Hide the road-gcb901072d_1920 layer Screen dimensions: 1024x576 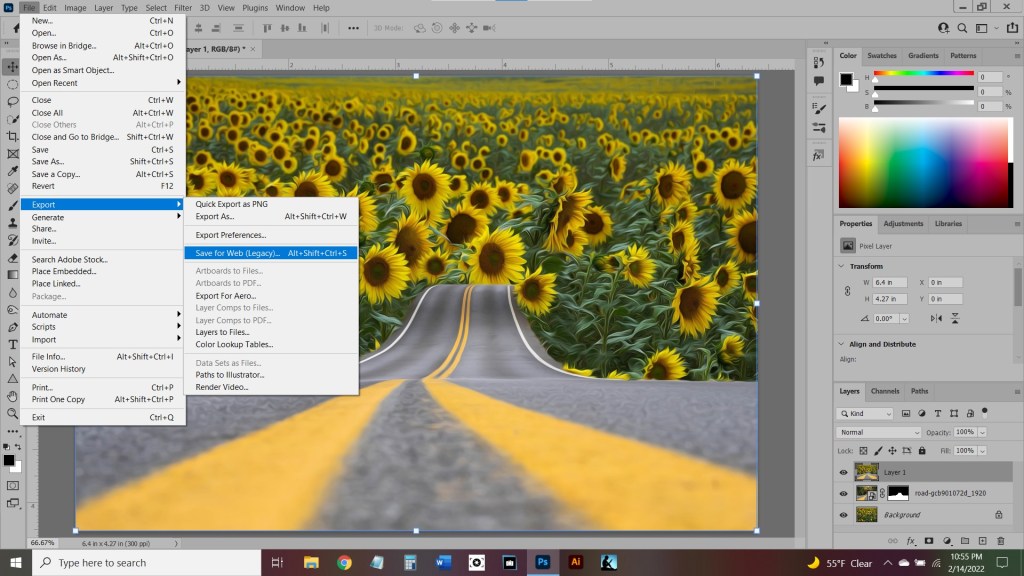coord(843,493)
